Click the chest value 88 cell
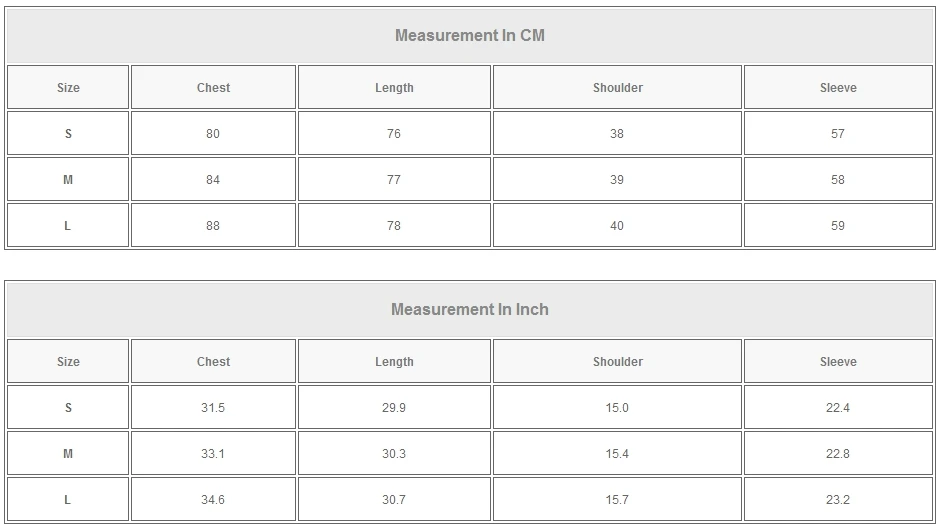This screenshot has height=527, width=941. (213, 226)
